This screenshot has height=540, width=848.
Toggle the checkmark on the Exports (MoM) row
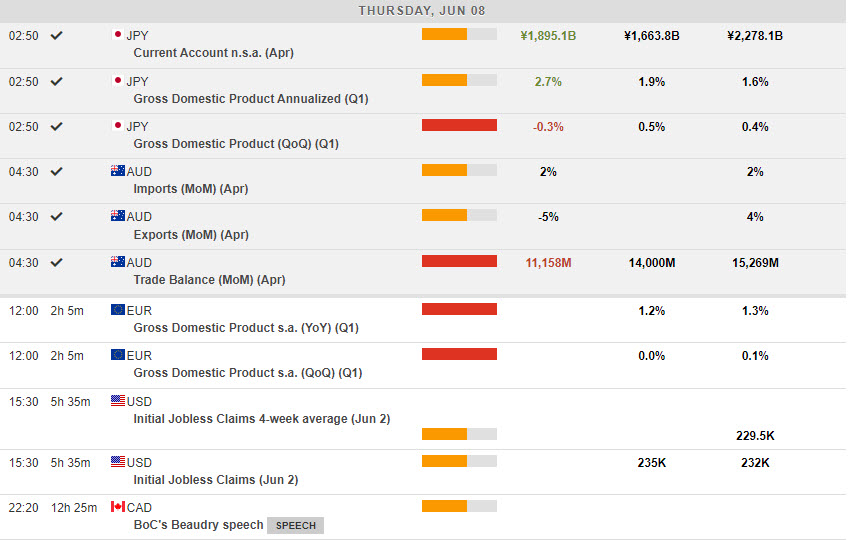click(x=57, y=216)
